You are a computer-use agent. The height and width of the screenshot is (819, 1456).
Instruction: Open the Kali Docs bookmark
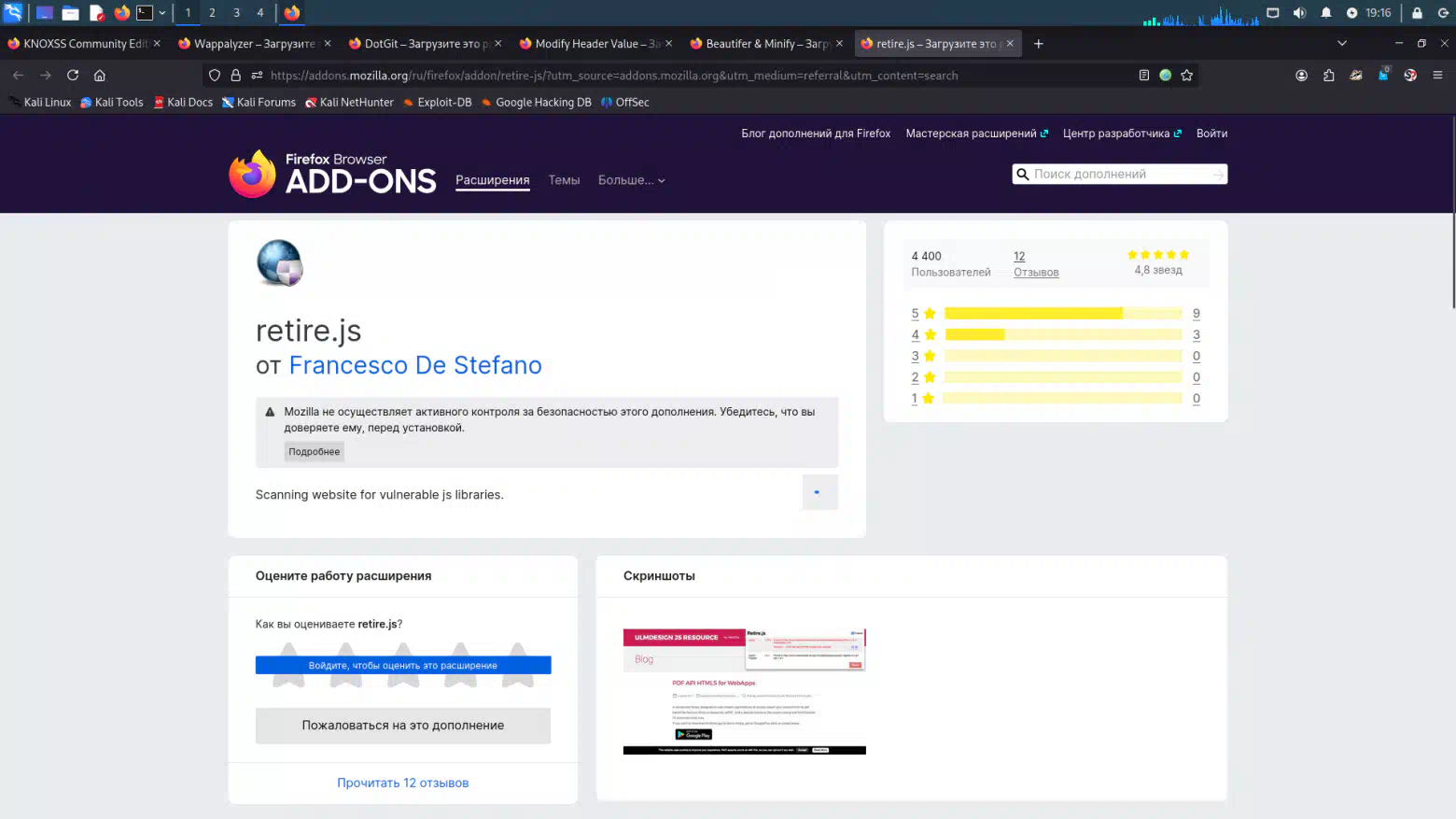[183, 103]
